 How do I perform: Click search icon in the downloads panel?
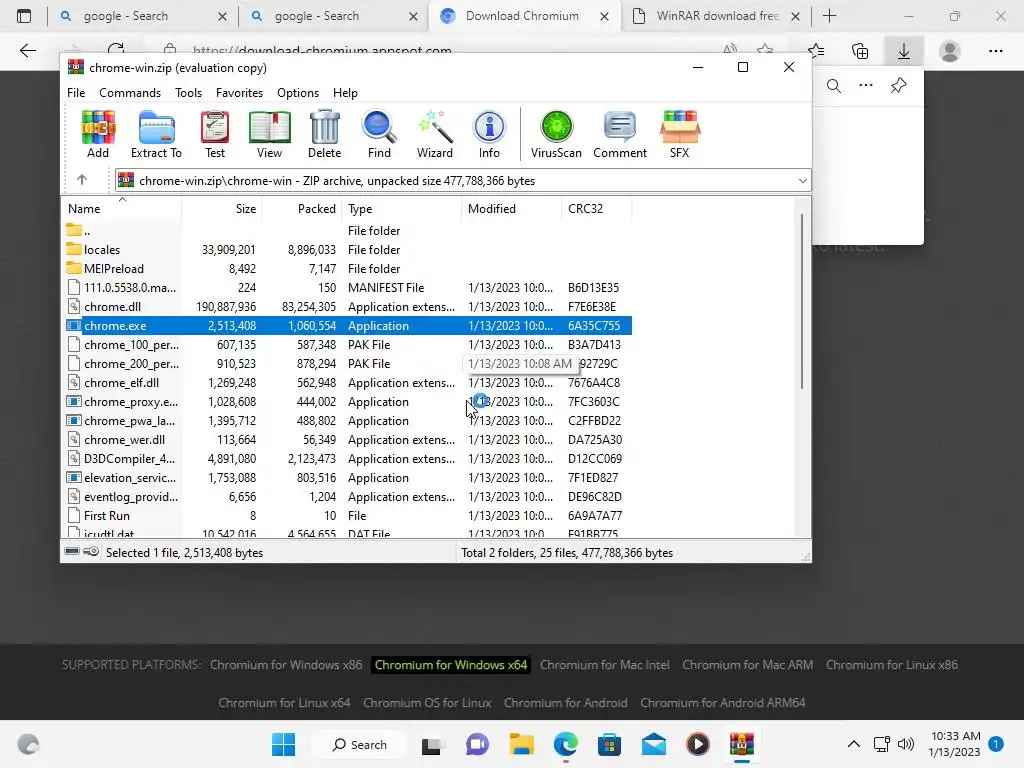coord(833,86)
